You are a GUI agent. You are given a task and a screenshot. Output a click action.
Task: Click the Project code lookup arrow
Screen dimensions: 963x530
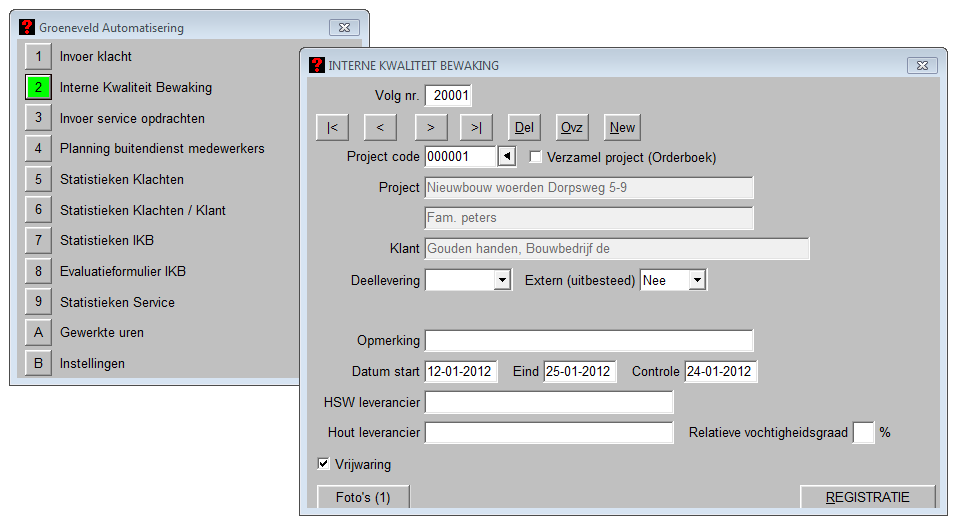click(507, 157)
